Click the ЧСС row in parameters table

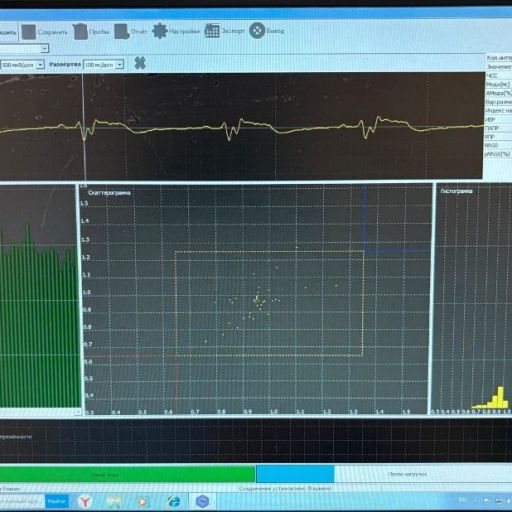click(499, 76)
